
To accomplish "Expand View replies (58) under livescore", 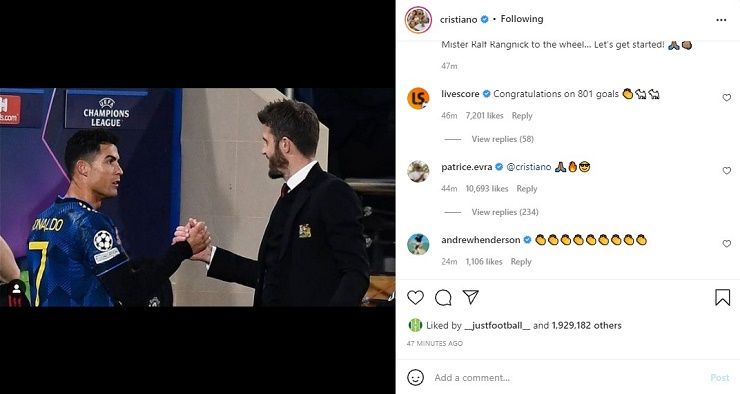I will point(503,139).
